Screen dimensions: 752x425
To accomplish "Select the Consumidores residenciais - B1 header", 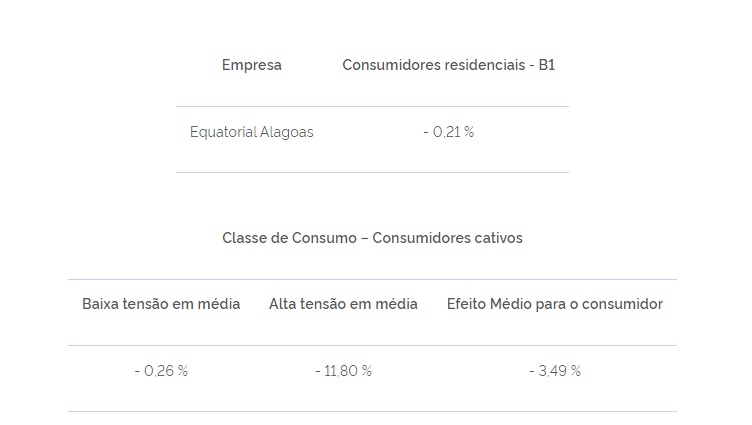I will [x=448, y=65].
